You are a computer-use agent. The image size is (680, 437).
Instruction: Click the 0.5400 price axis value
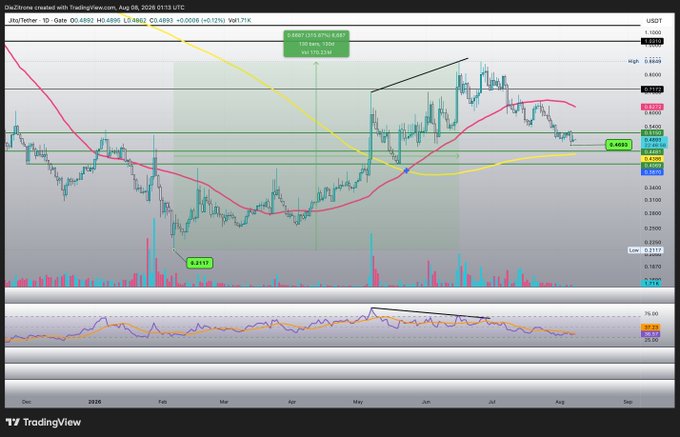(x=653, y=127)
